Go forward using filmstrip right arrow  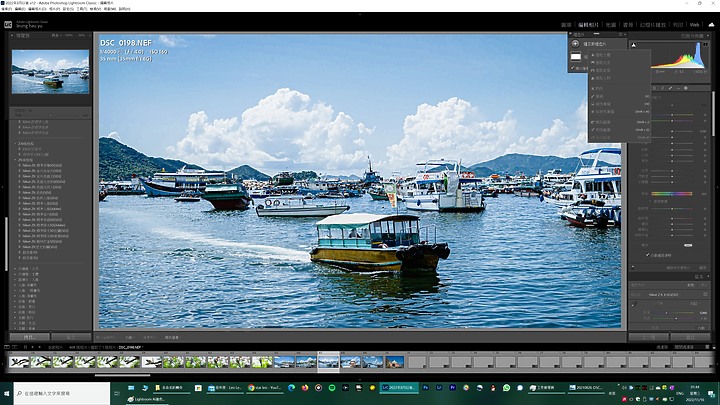(39, 347)
